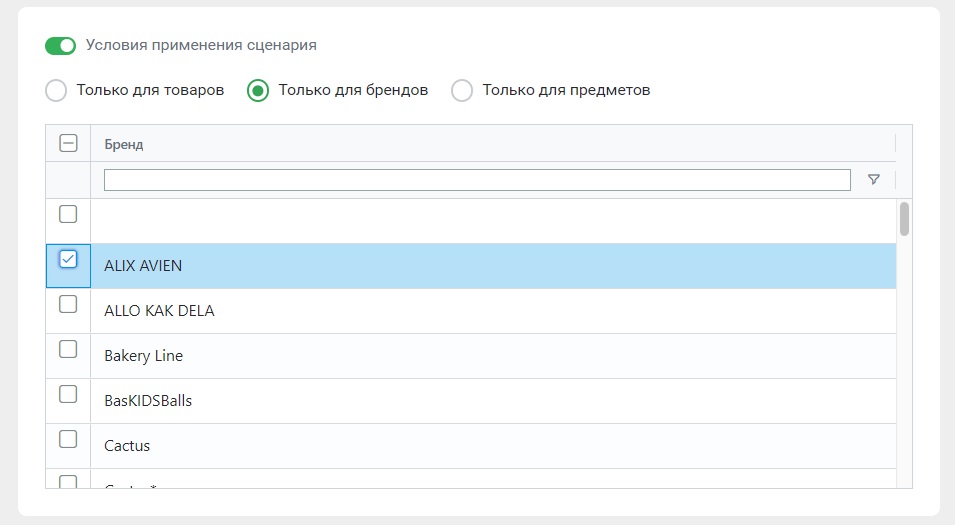Check the Bakery Line checkbox
955x525 pixels.
point(68,349)
